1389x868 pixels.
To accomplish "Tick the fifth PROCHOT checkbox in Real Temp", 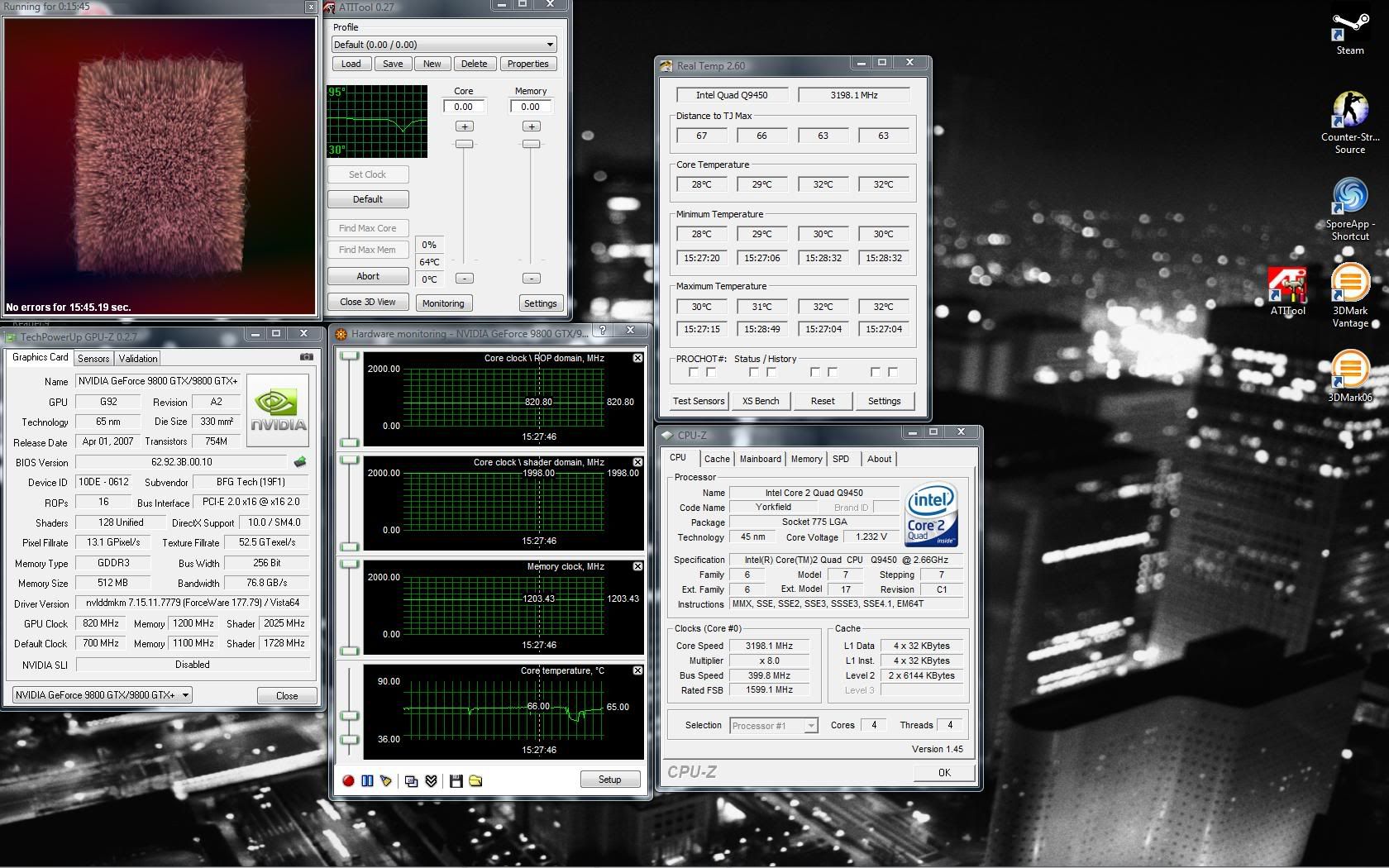I will 815,373.
